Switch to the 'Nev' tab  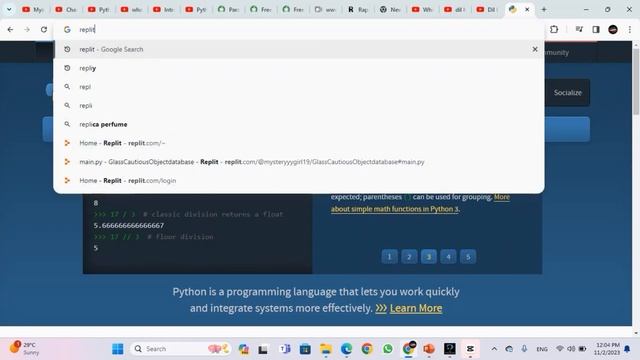point(390,9)
